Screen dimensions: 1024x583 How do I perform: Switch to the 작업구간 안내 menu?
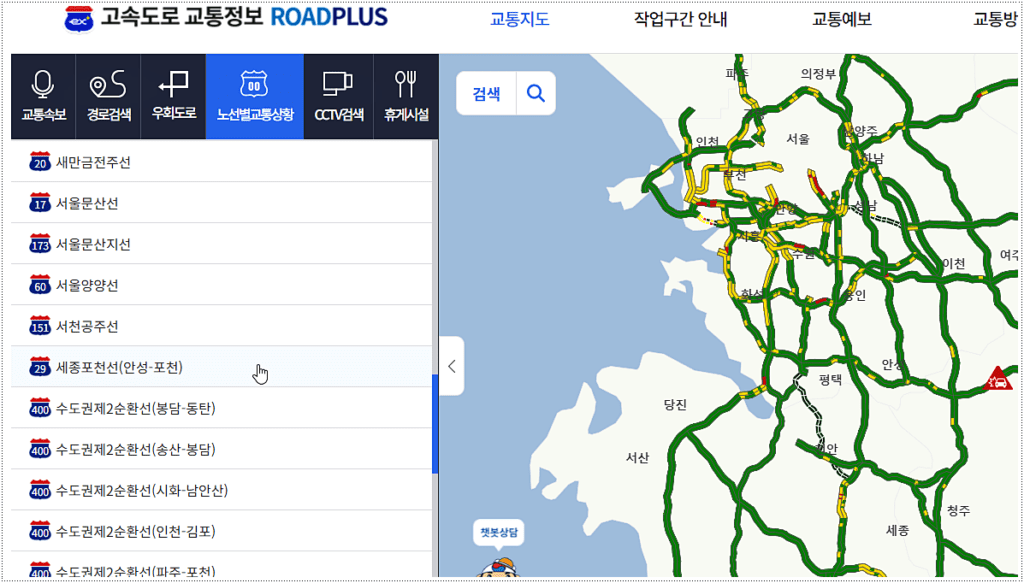pyautogui.click(x=682, y=17)
